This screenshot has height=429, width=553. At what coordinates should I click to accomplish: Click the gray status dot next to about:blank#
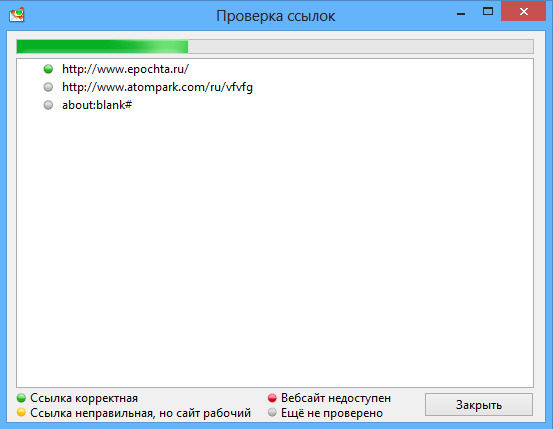[x=48, y=105]
